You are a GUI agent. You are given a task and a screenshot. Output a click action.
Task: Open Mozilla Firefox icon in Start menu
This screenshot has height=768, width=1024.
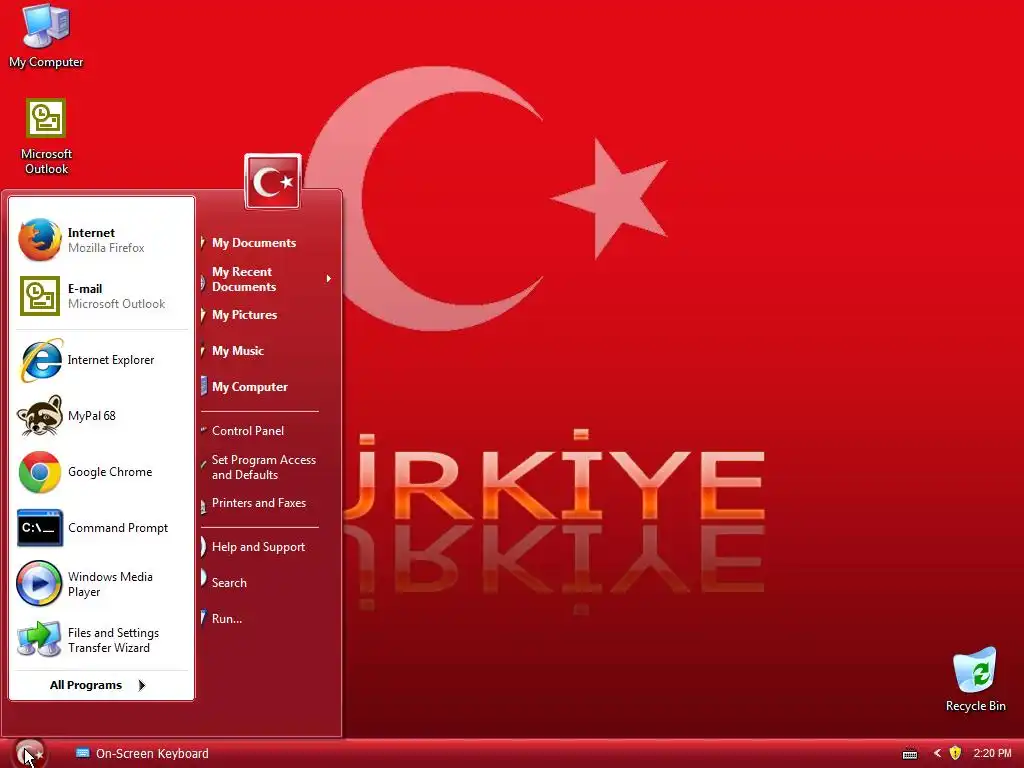coord(40,240)
